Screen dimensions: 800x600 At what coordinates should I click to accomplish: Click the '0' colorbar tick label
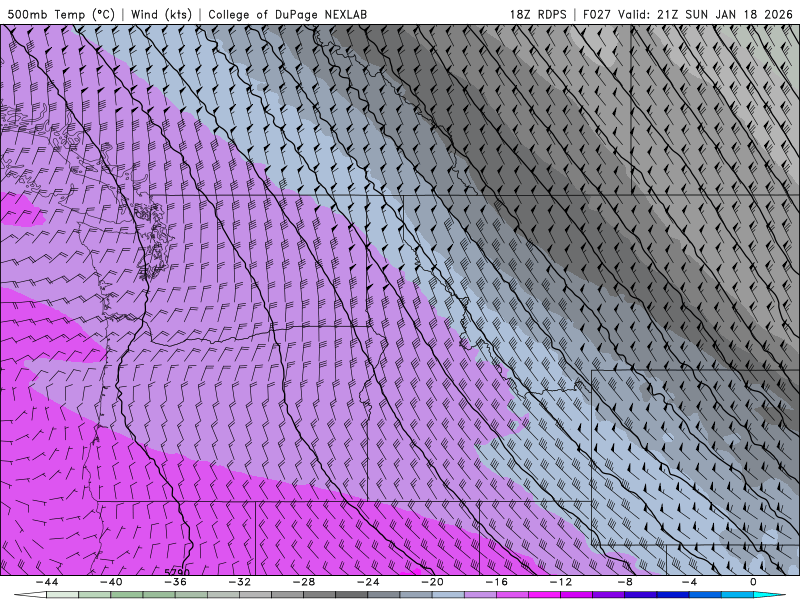pyautogui.click(x=754, y=582)
